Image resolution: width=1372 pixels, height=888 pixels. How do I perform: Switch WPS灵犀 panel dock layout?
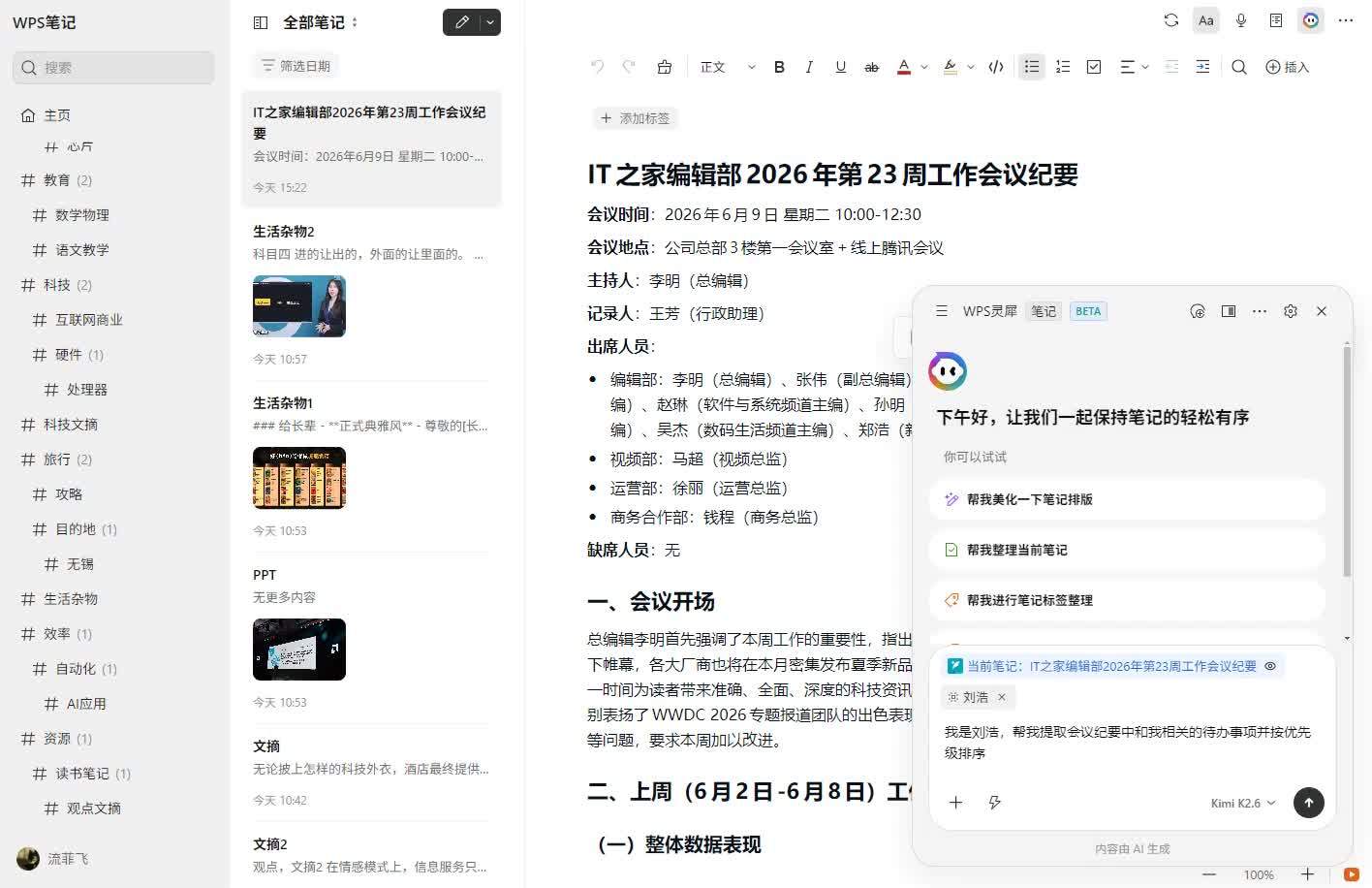tap(1229, 311)
